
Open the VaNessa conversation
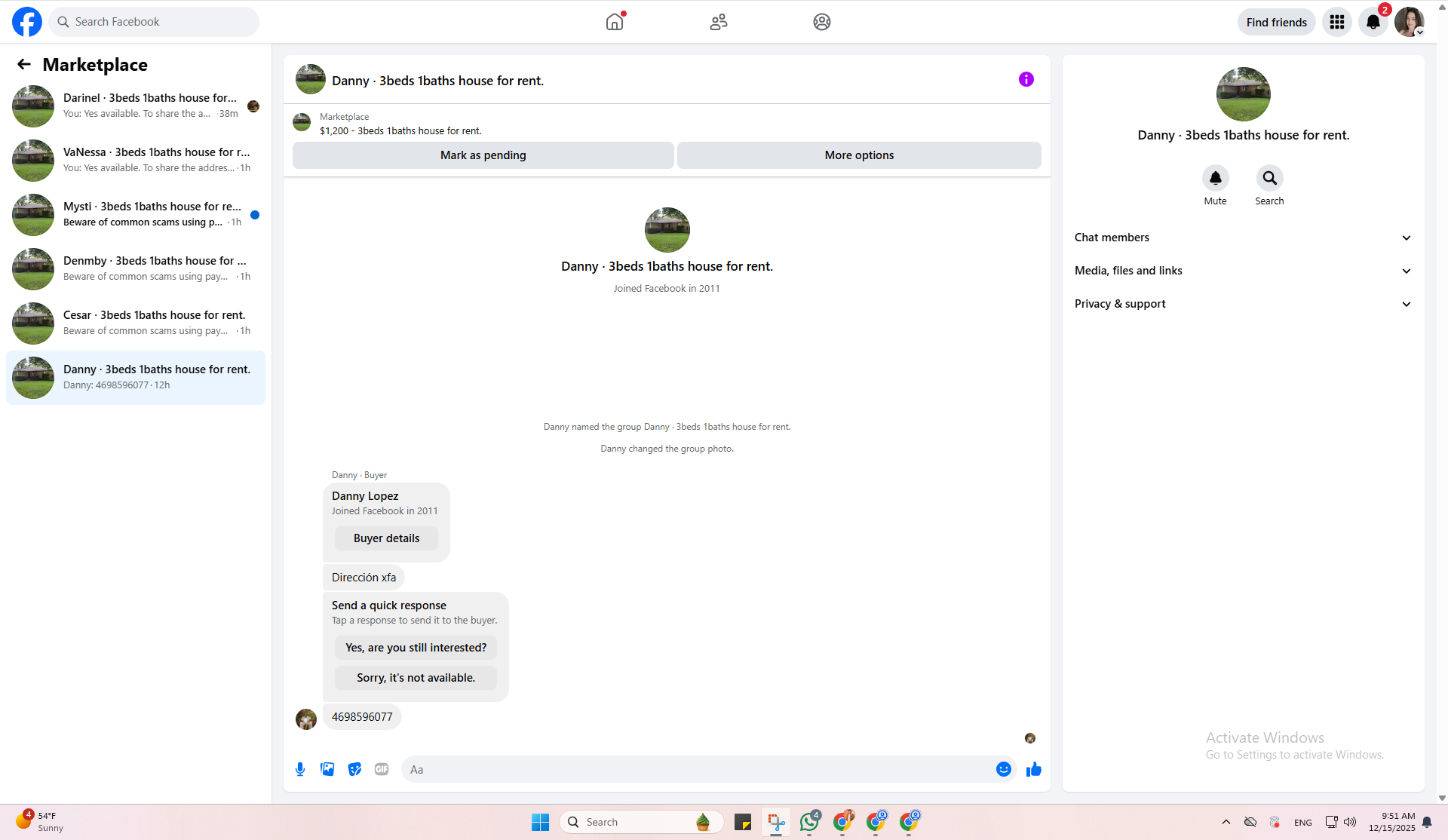click(136, 161)
